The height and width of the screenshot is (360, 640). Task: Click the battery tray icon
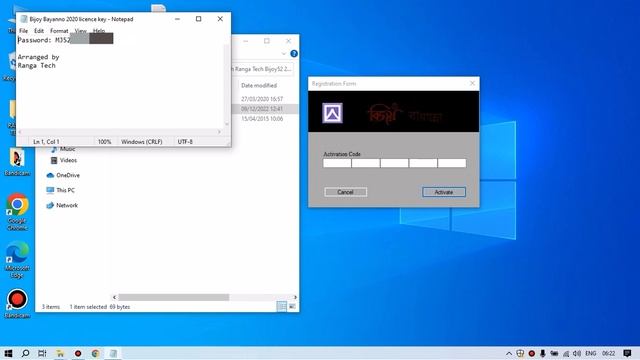(x=554, y=353)
